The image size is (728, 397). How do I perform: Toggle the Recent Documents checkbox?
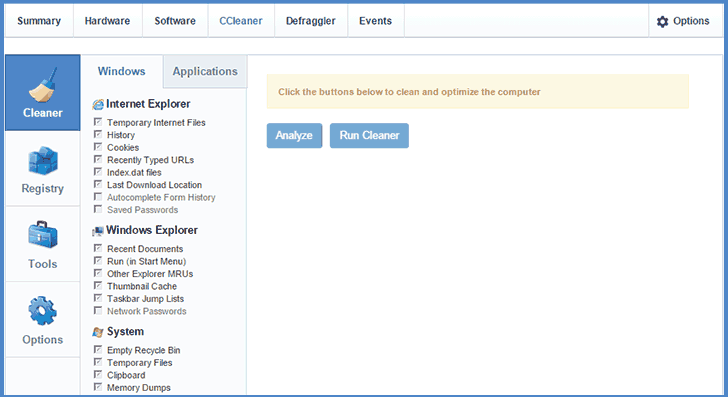(x=98, y=248)
